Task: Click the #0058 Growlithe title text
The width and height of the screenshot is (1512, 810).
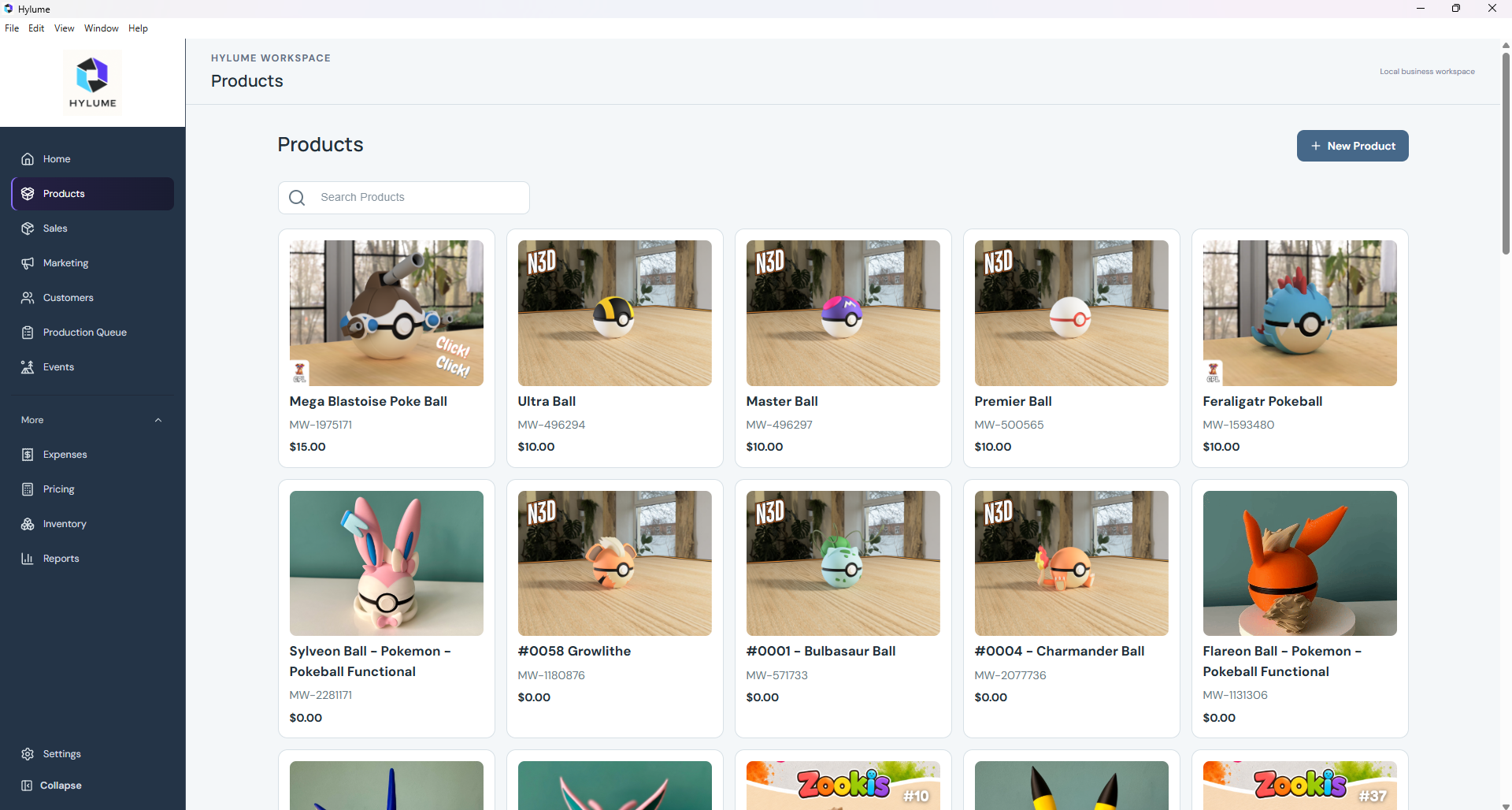Action: (574, 652)
